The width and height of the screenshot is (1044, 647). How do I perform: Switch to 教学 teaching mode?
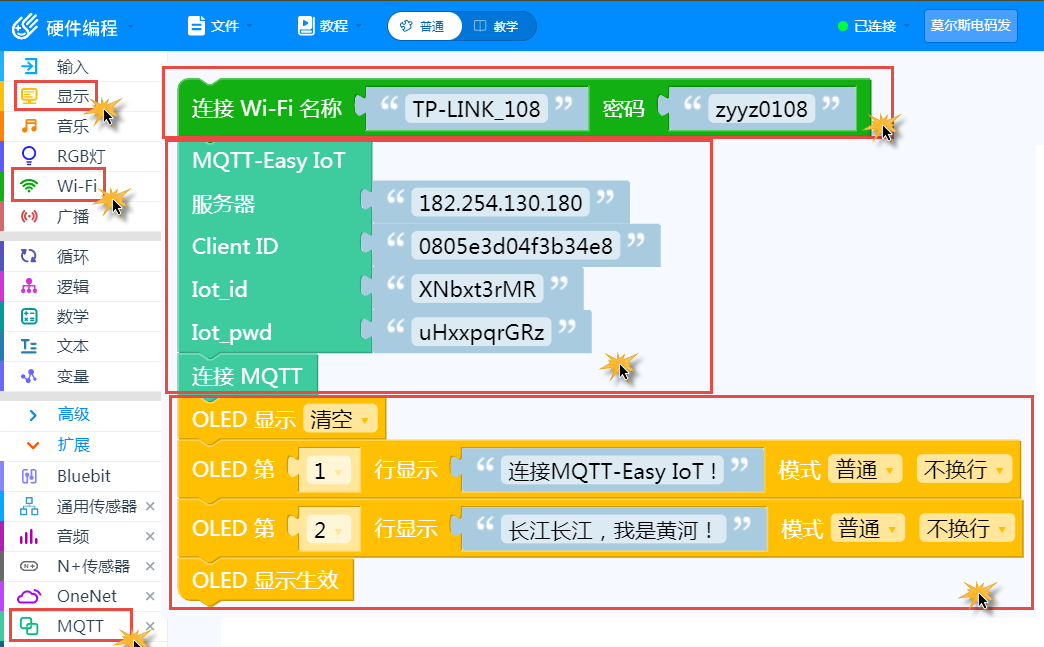click(497, 26)
